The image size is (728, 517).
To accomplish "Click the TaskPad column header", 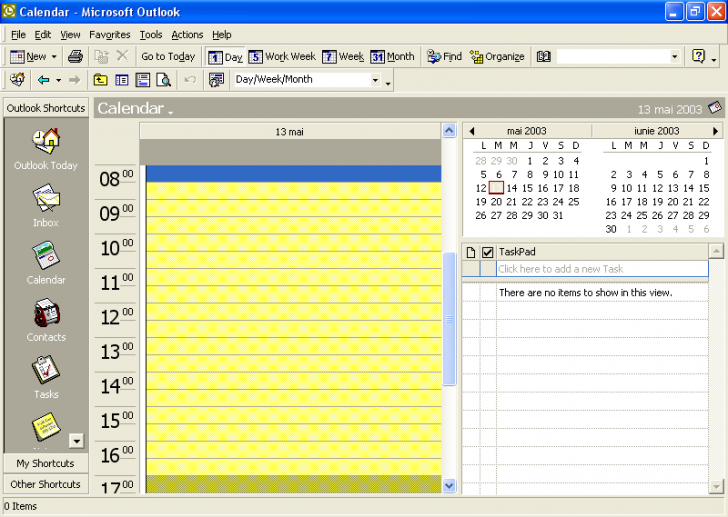I will [602, 252].
